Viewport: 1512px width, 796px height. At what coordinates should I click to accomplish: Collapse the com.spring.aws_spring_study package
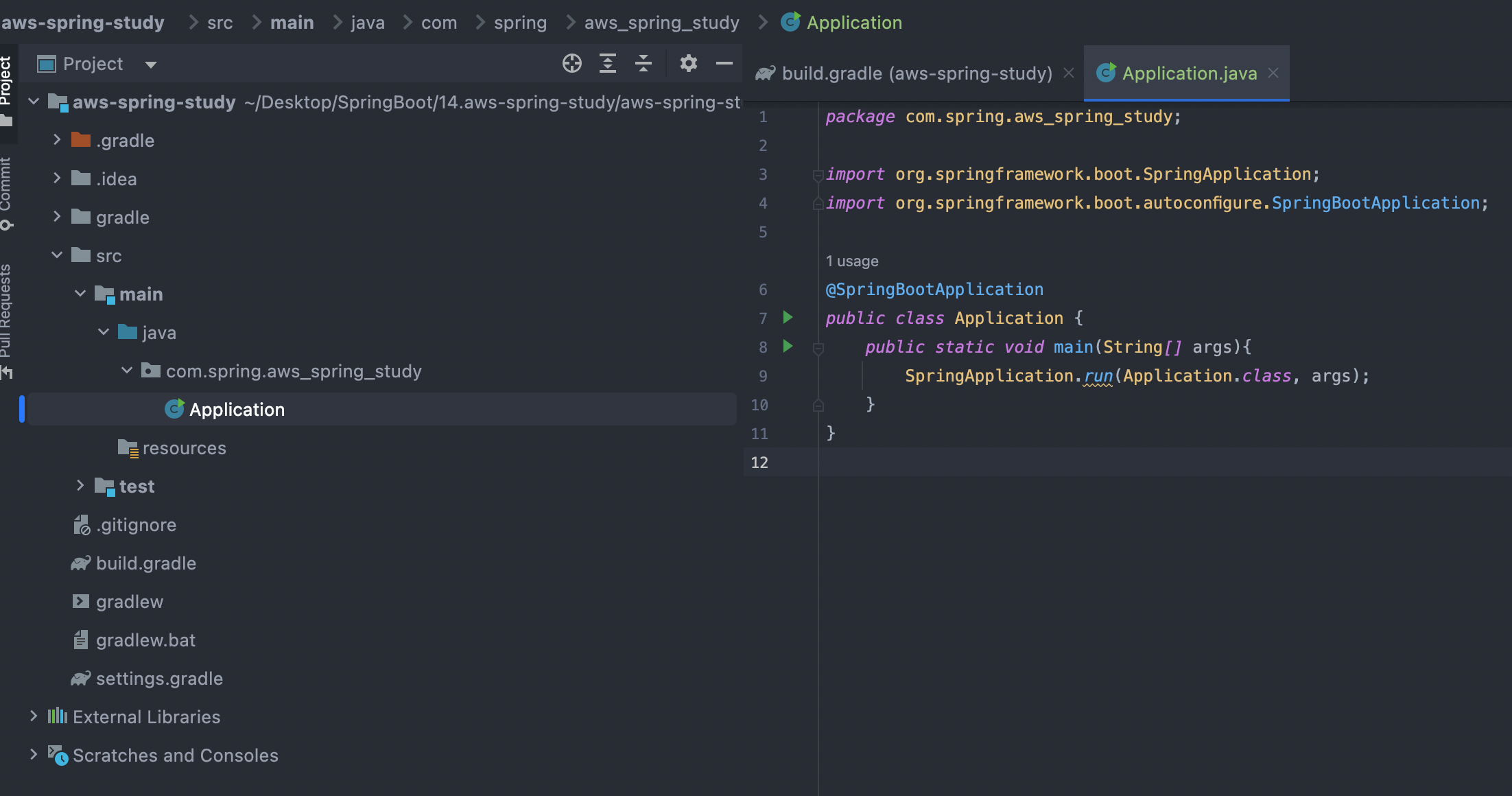point(127,371)
